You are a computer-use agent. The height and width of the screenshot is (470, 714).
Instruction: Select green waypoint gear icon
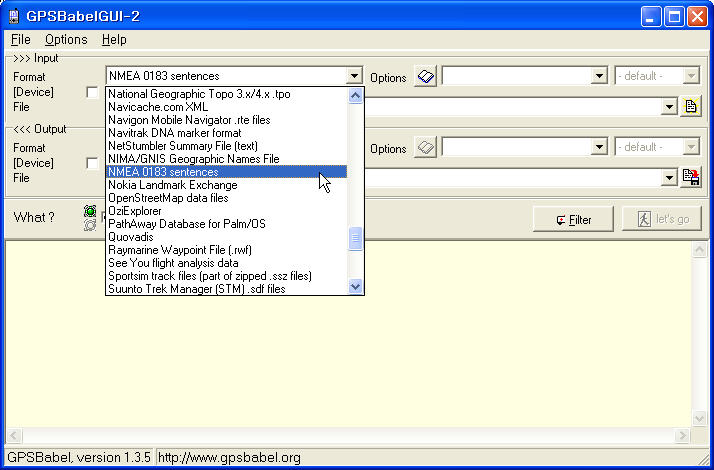pos(90,211)
